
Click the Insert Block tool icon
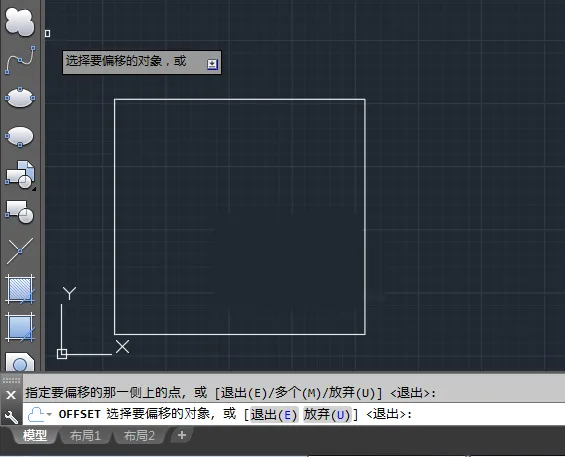click(20, 175)
